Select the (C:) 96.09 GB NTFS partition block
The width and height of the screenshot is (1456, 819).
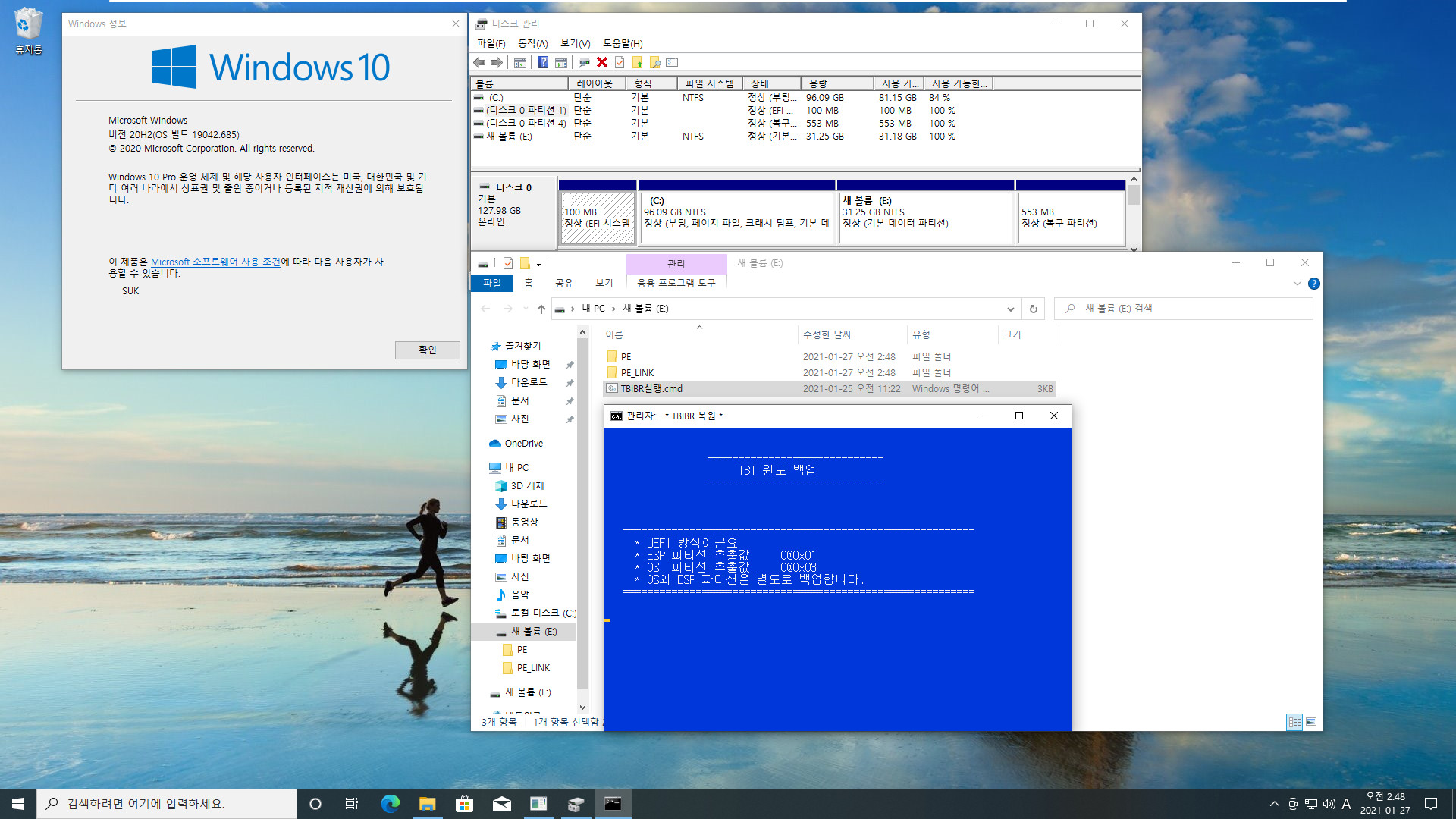pos(737,212)
